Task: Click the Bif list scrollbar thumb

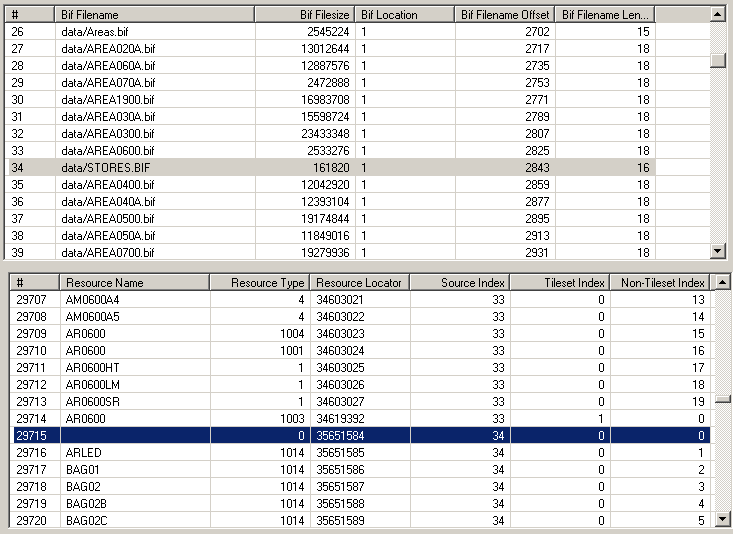Action: tap(718, 60)
